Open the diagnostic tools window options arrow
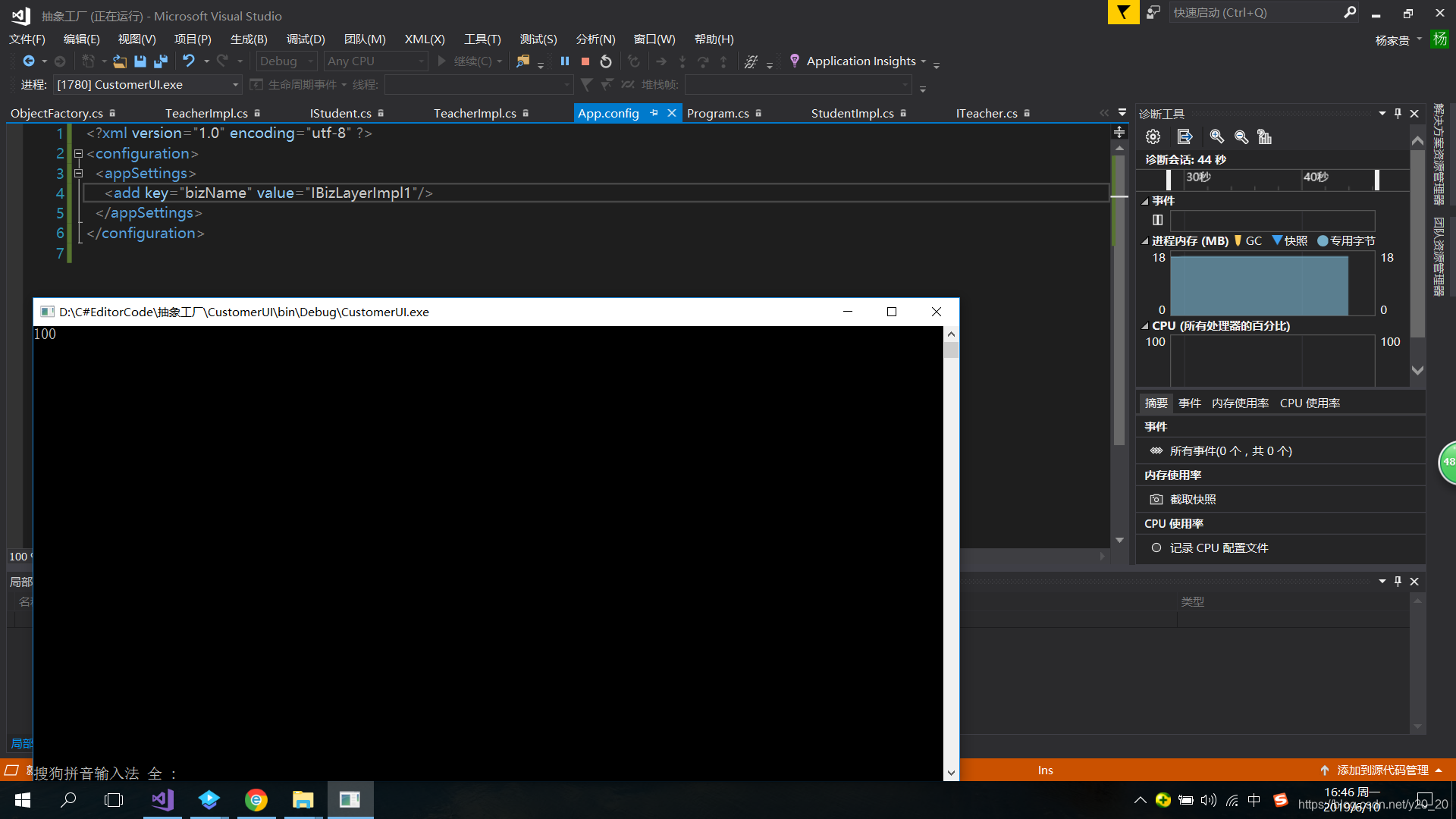Screen dimensions: 1456x819 click(x=1382, y=113)
